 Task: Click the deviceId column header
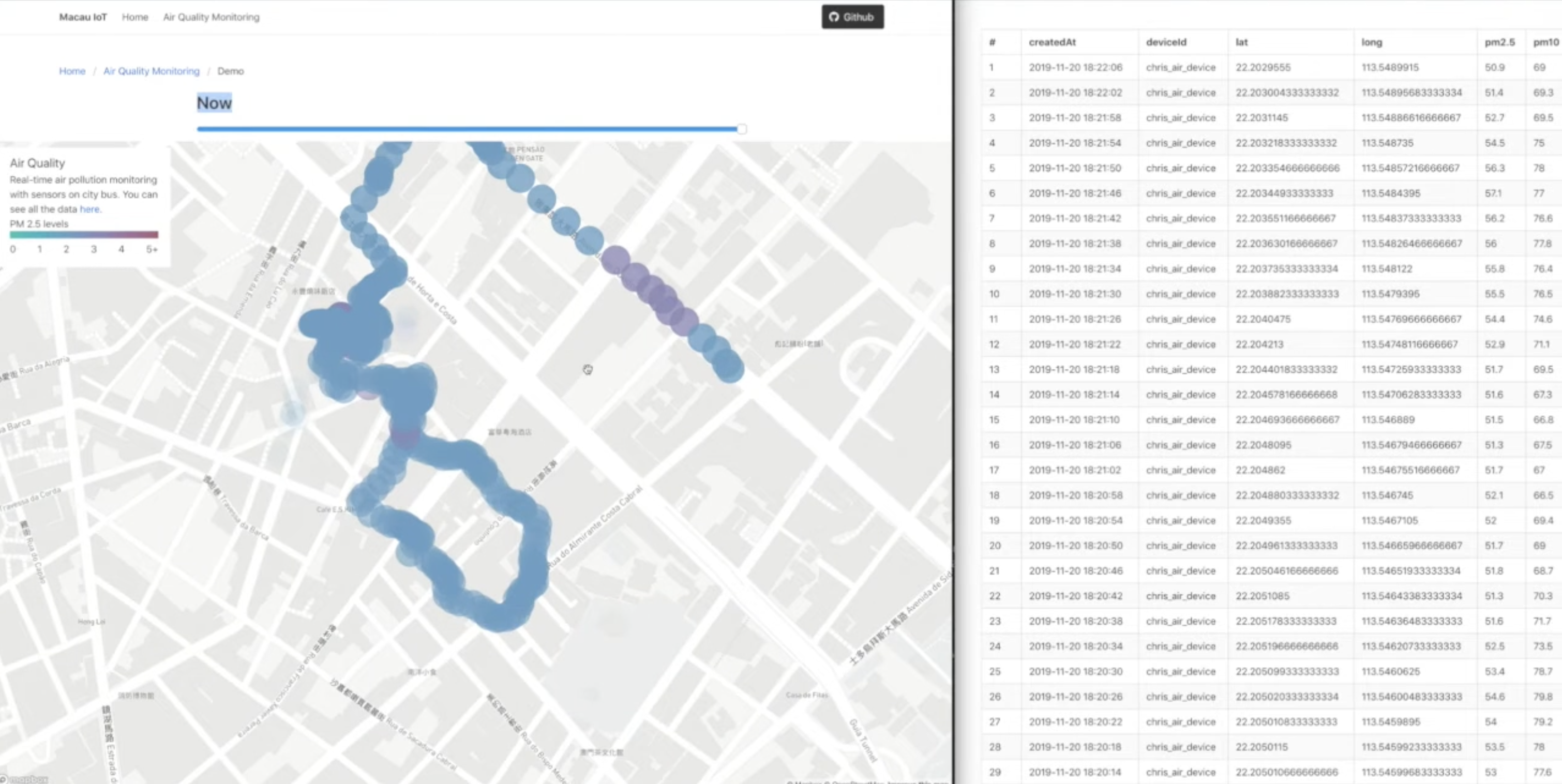[x=1165, y=42]
